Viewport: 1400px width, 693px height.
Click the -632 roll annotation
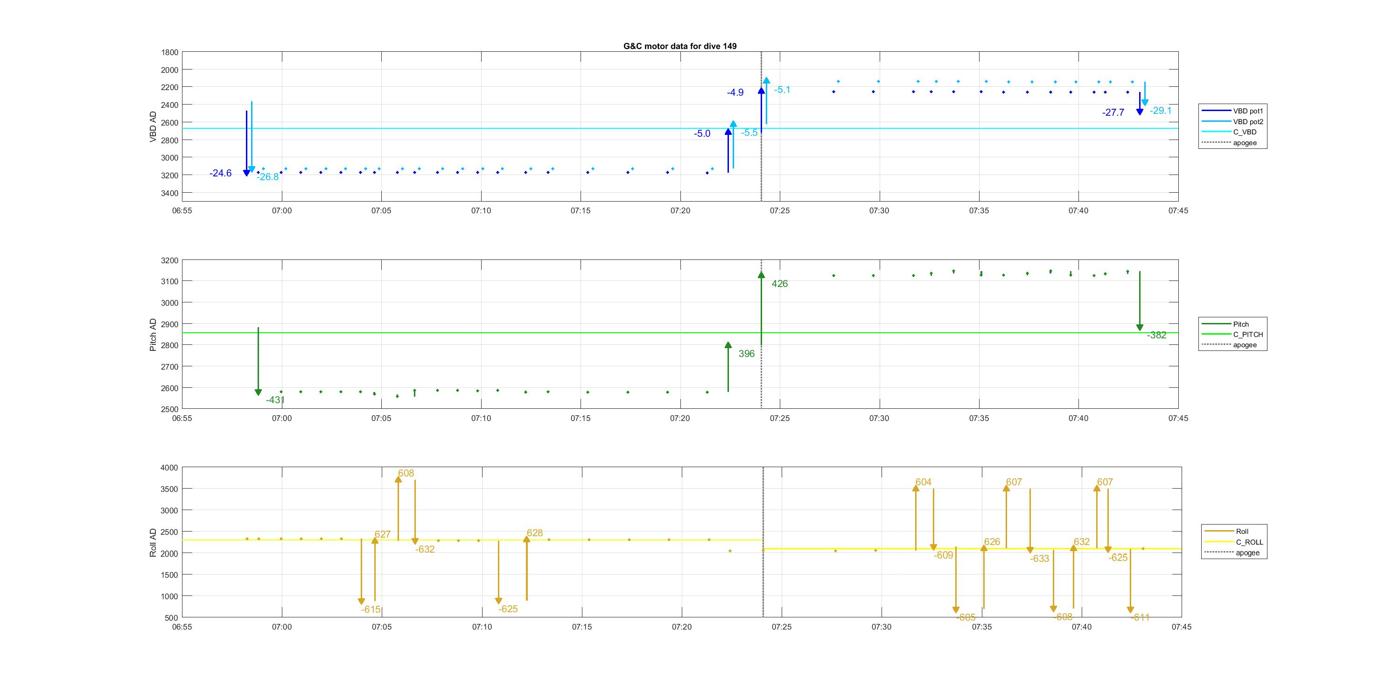click(425, 549)
